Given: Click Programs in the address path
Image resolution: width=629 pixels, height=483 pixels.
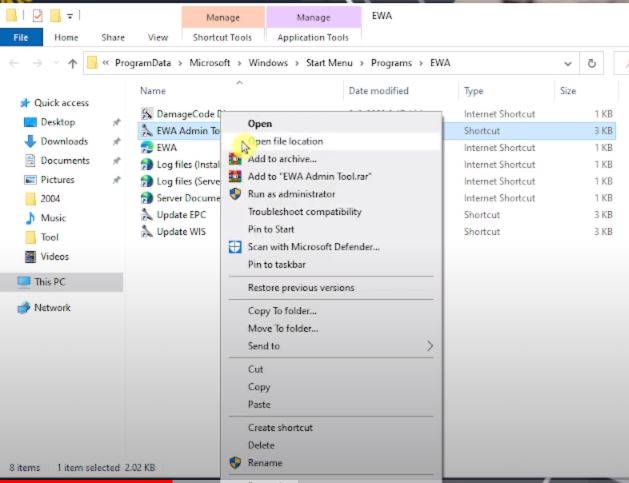Looking at the screenshot, I should click(391, 63).
